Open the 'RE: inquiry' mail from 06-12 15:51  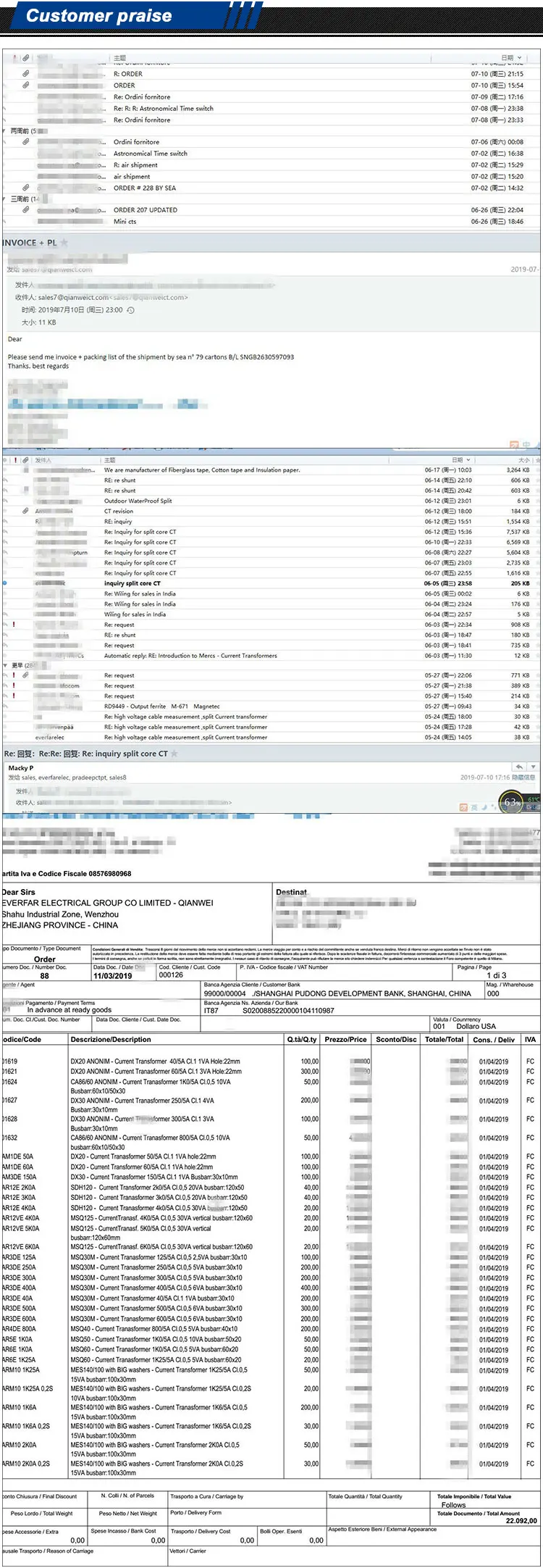118,521
